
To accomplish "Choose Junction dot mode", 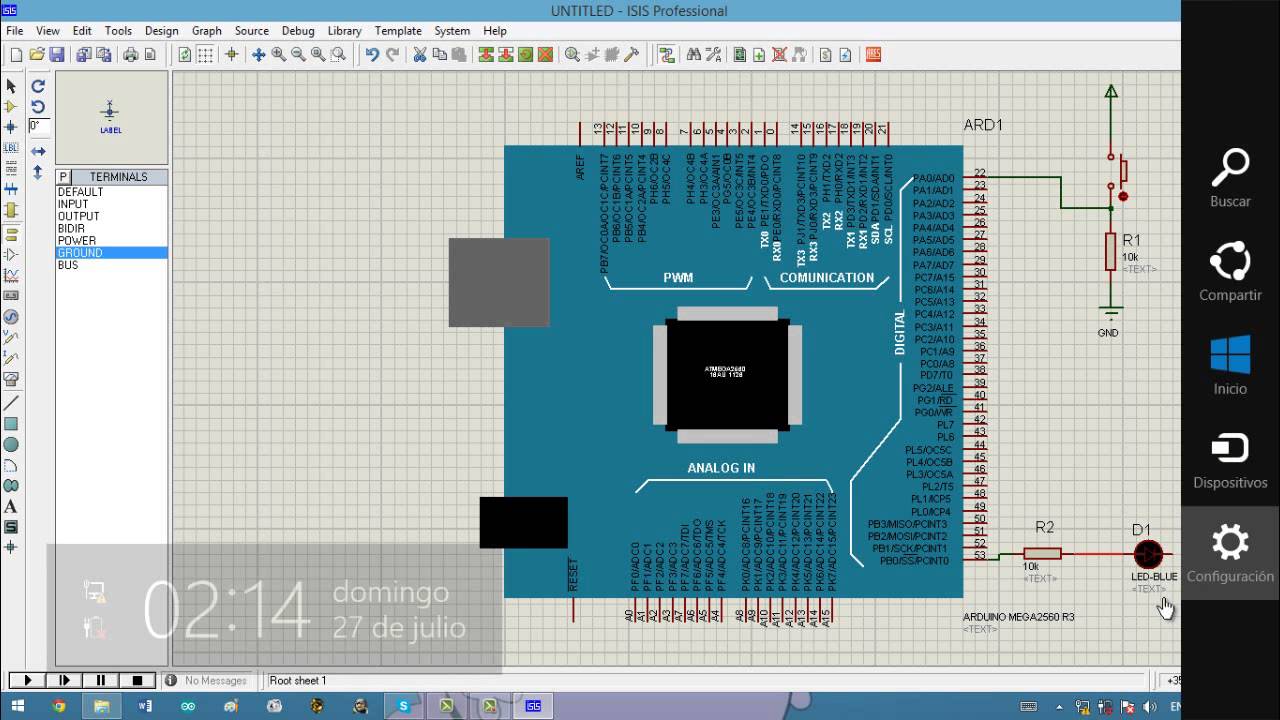I will click(11, 127).
